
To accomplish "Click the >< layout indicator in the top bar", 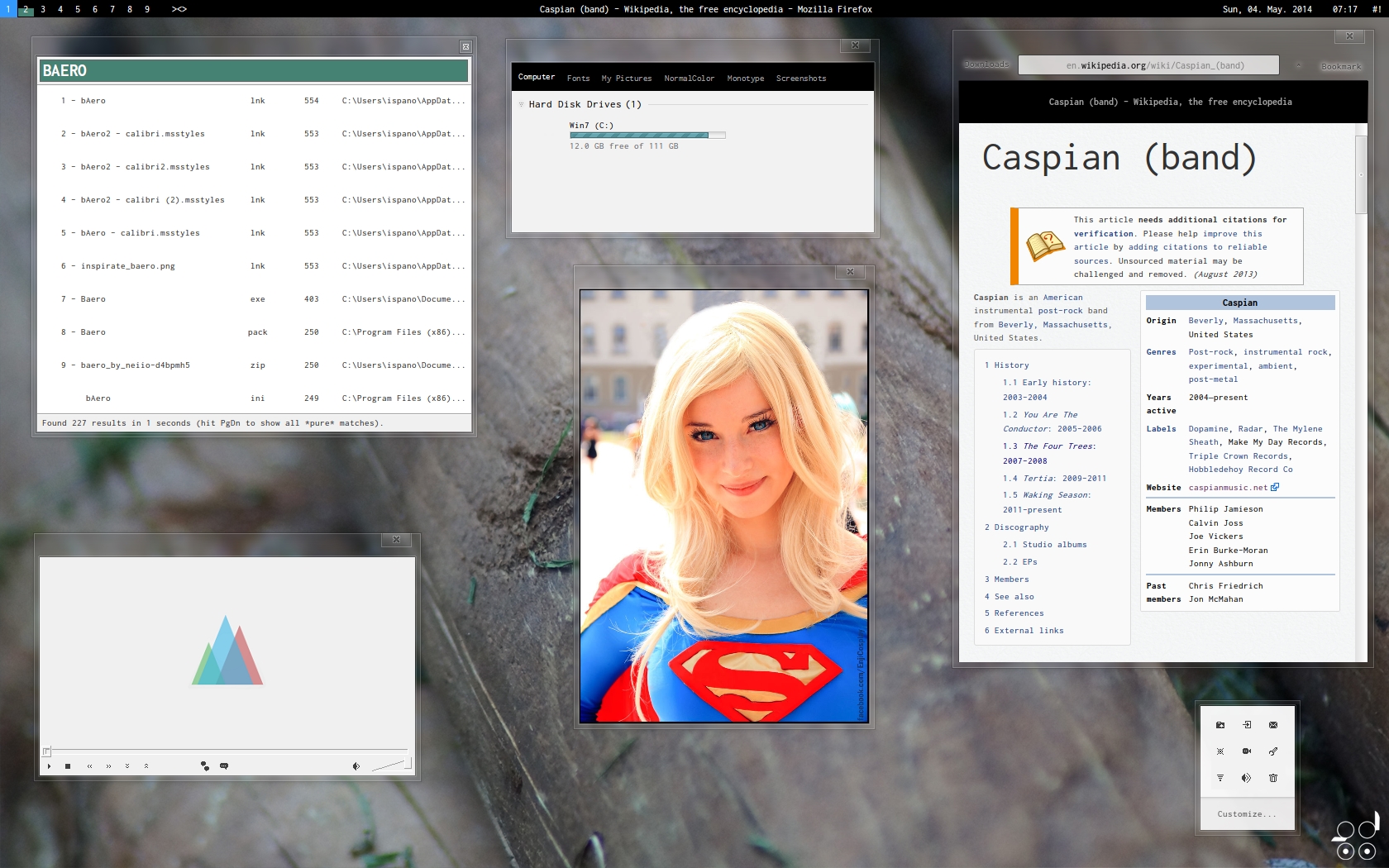I will pos(179,9).
